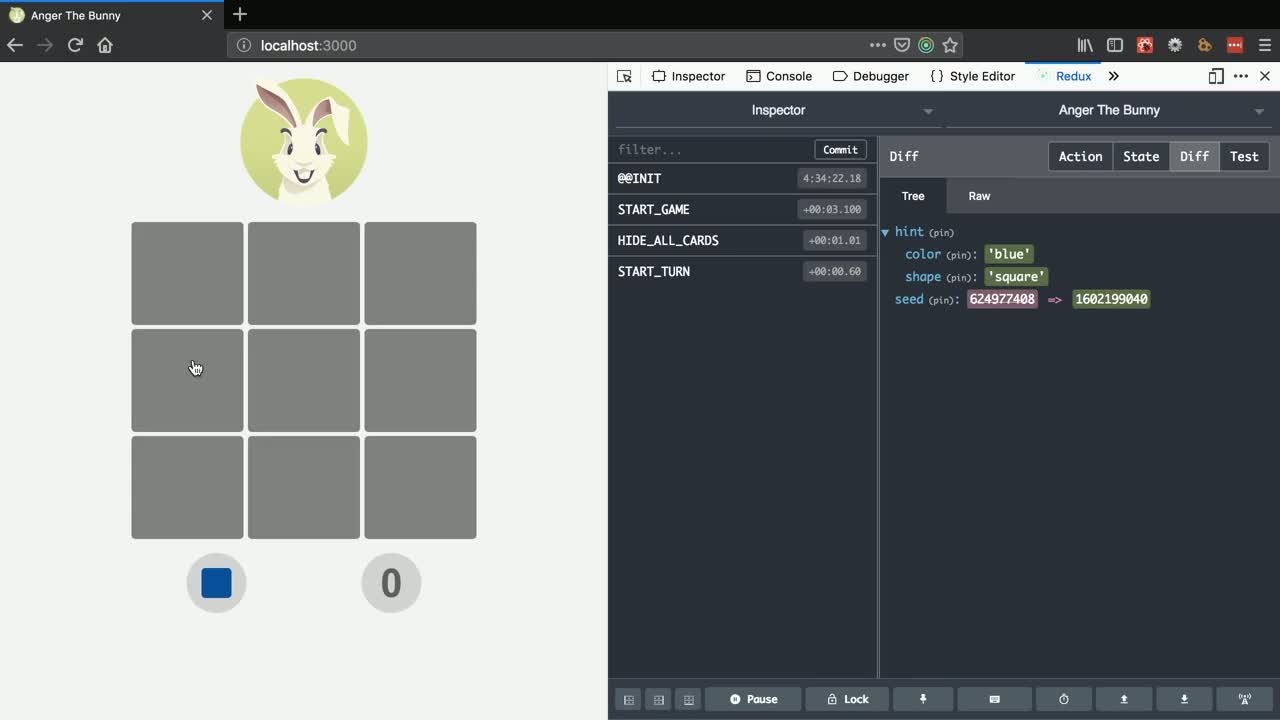Image resolution: width=1280 pixels, height=720 pixels.
Task: Select the State tab
Action: click(x=1141, y=156)
